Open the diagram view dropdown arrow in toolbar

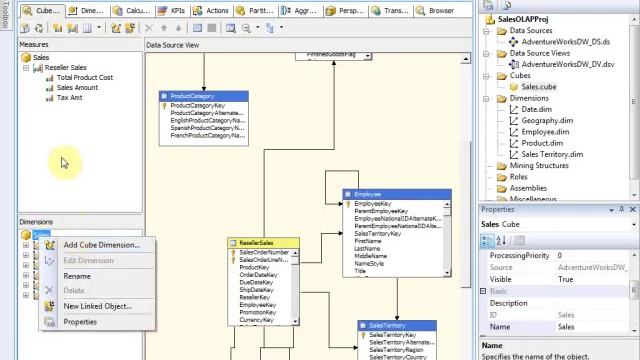[281, 28]
